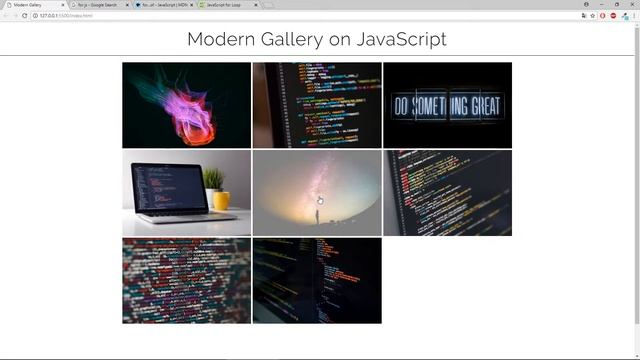640x360 pixels.
Task: Open the Chrome profile icon in title bar
Action: 586,4
